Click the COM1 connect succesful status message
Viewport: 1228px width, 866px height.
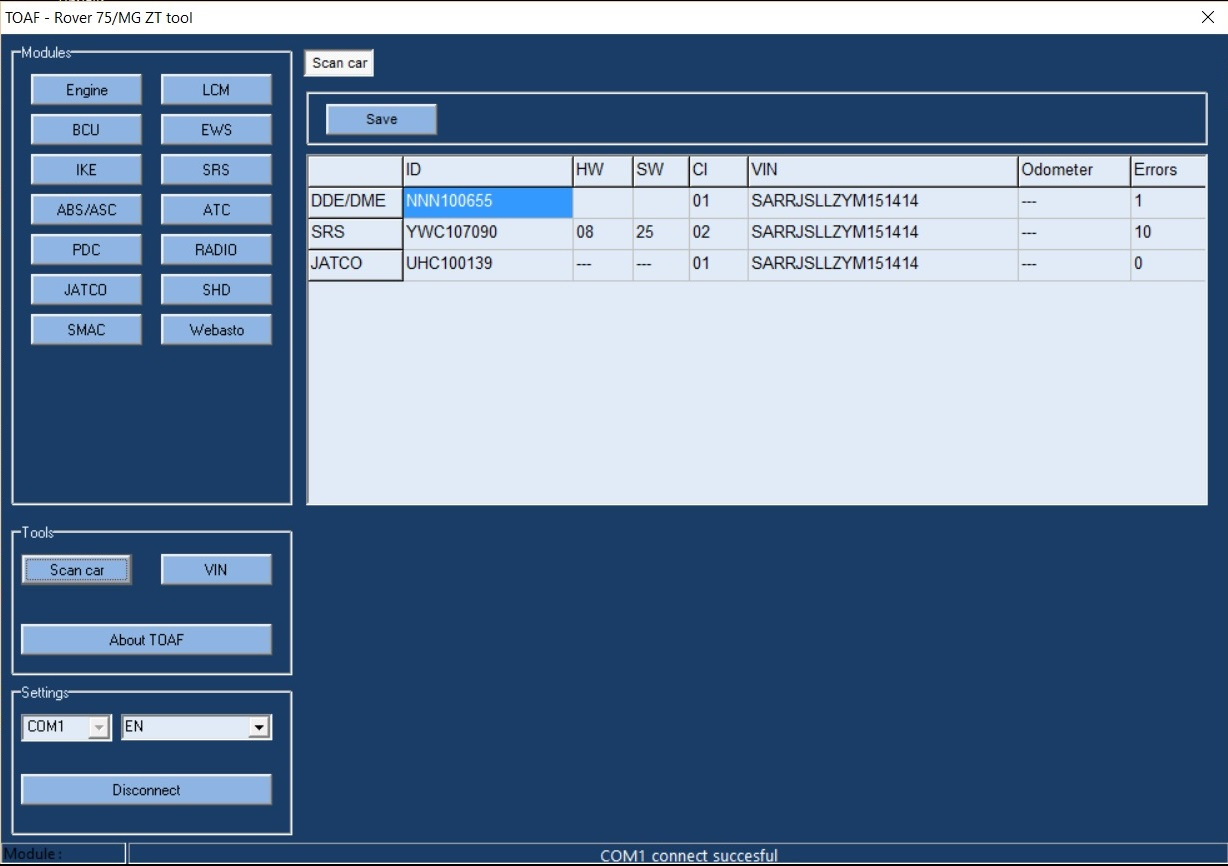688,856
